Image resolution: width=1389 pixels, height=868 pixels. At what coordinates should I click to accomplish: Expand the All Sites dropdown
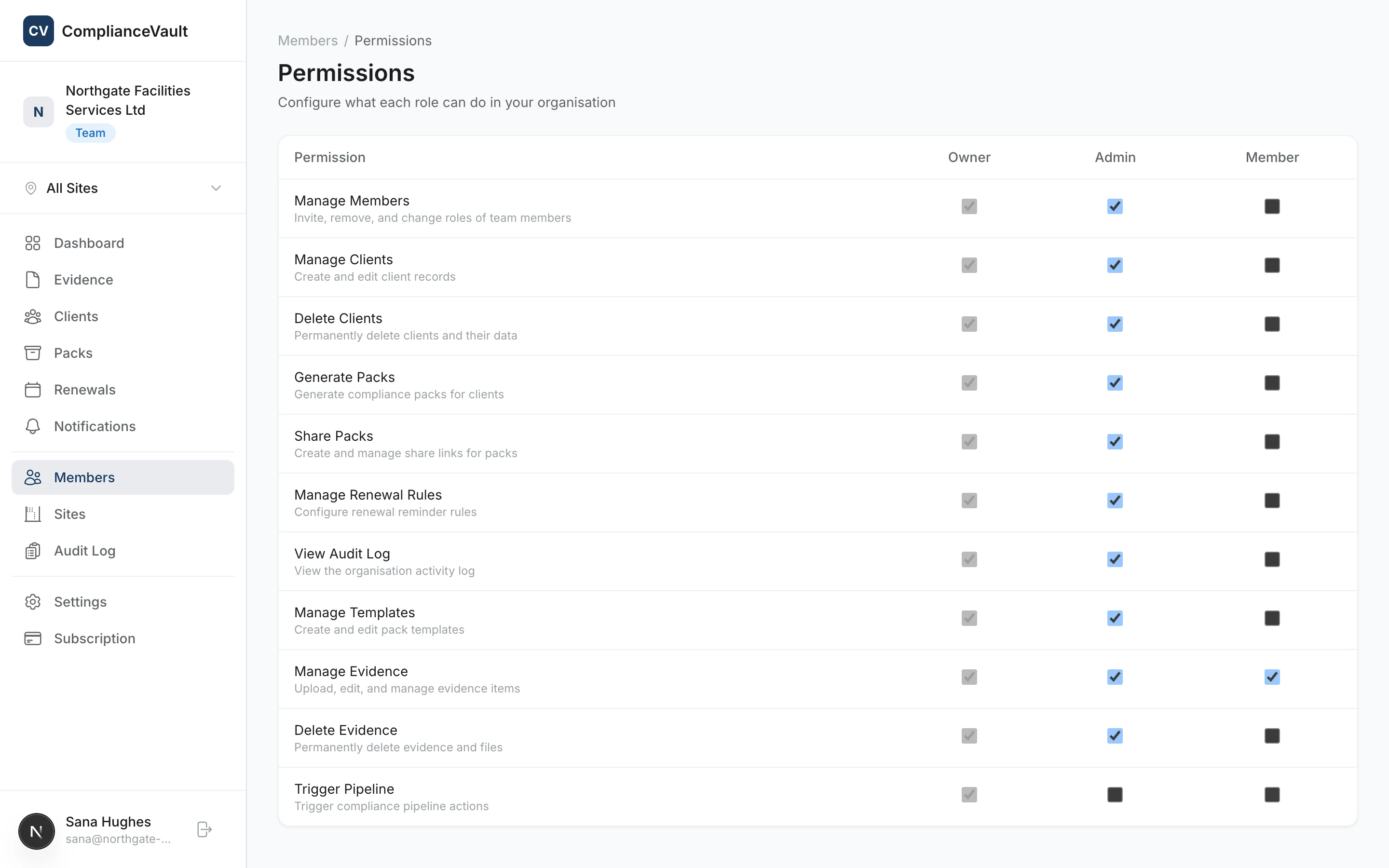click(216, 188)
